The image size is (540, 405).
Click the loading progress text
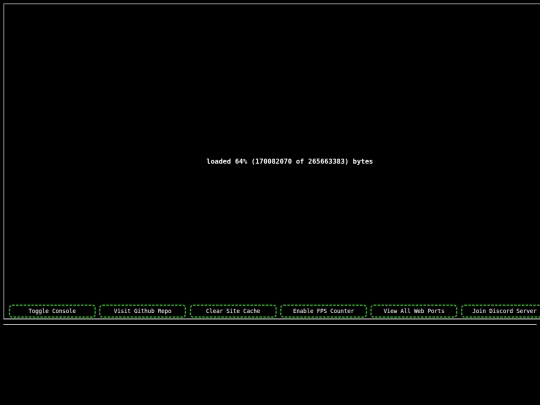(x=290, y=162)
